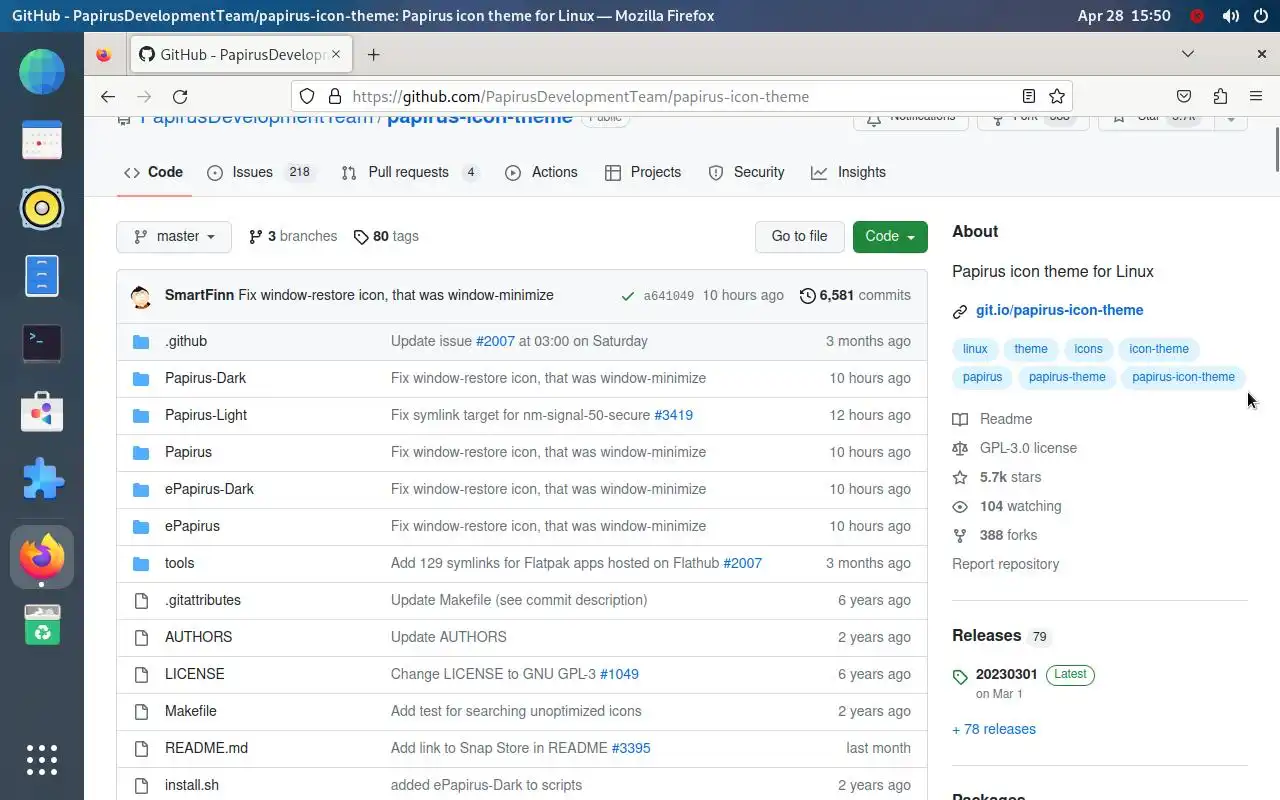Image resolution: width=1280 pixels, height=800 pixels.
Task: Click the volume icon in the top bar
Action: pos(1231,16)
